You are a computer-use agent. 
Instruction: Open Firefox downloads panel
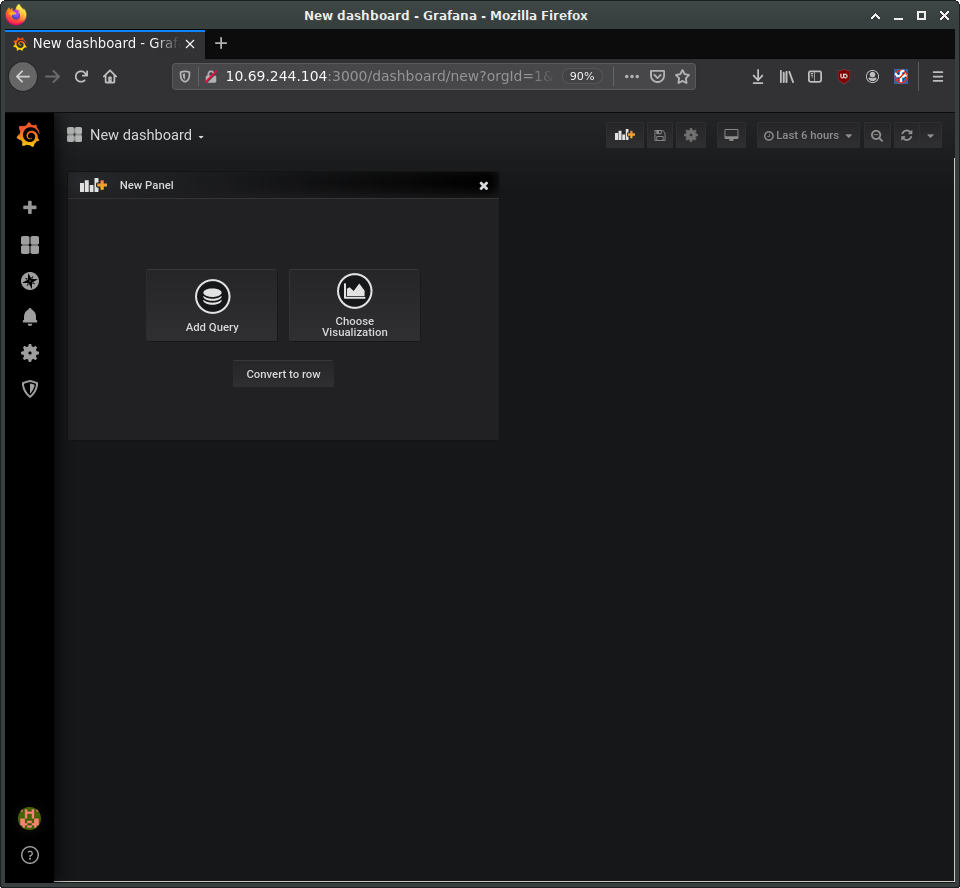(758, 77)
